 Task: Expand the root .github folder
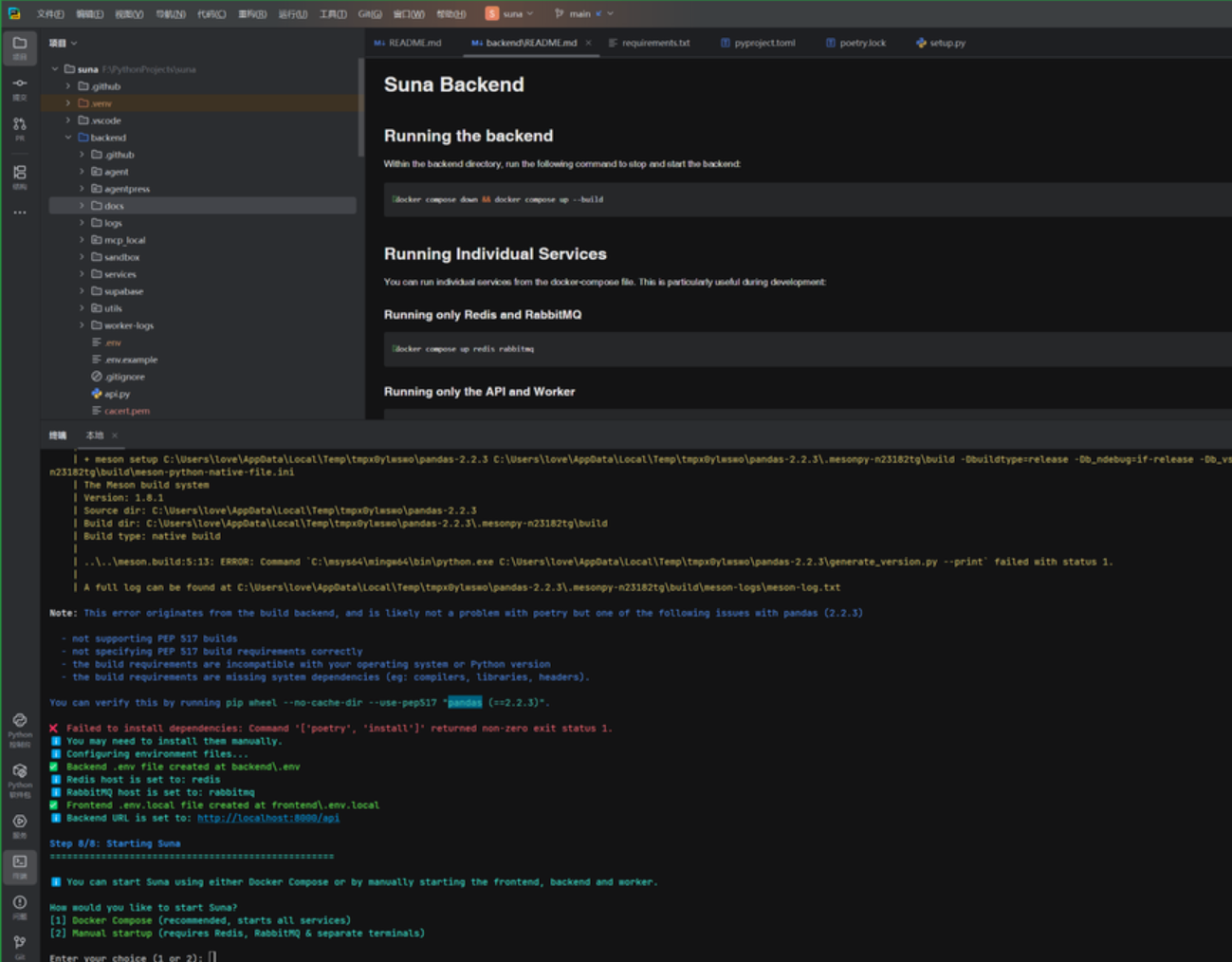click(x=68, y=86)
